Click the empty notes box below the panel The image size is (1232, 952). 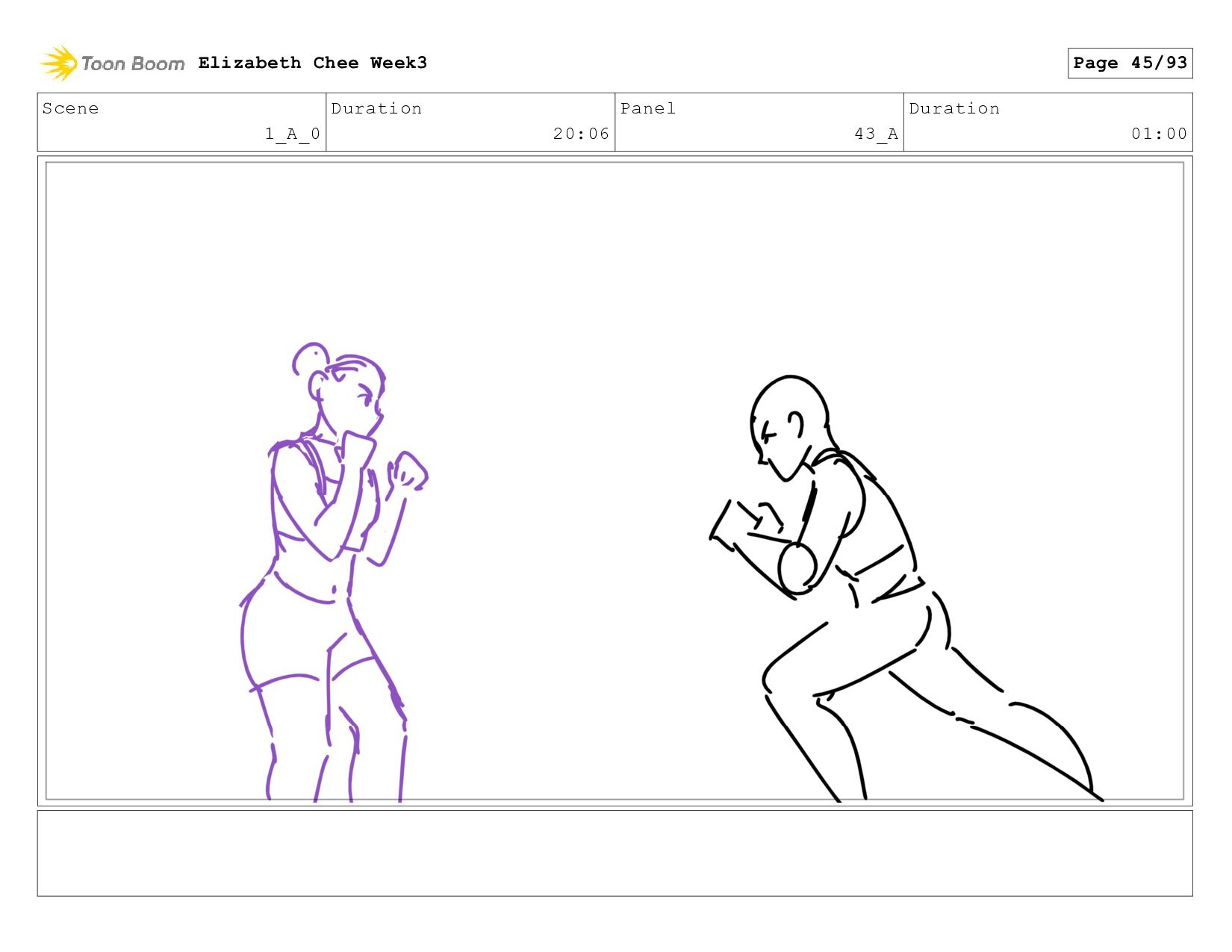(x=615, y=853)
